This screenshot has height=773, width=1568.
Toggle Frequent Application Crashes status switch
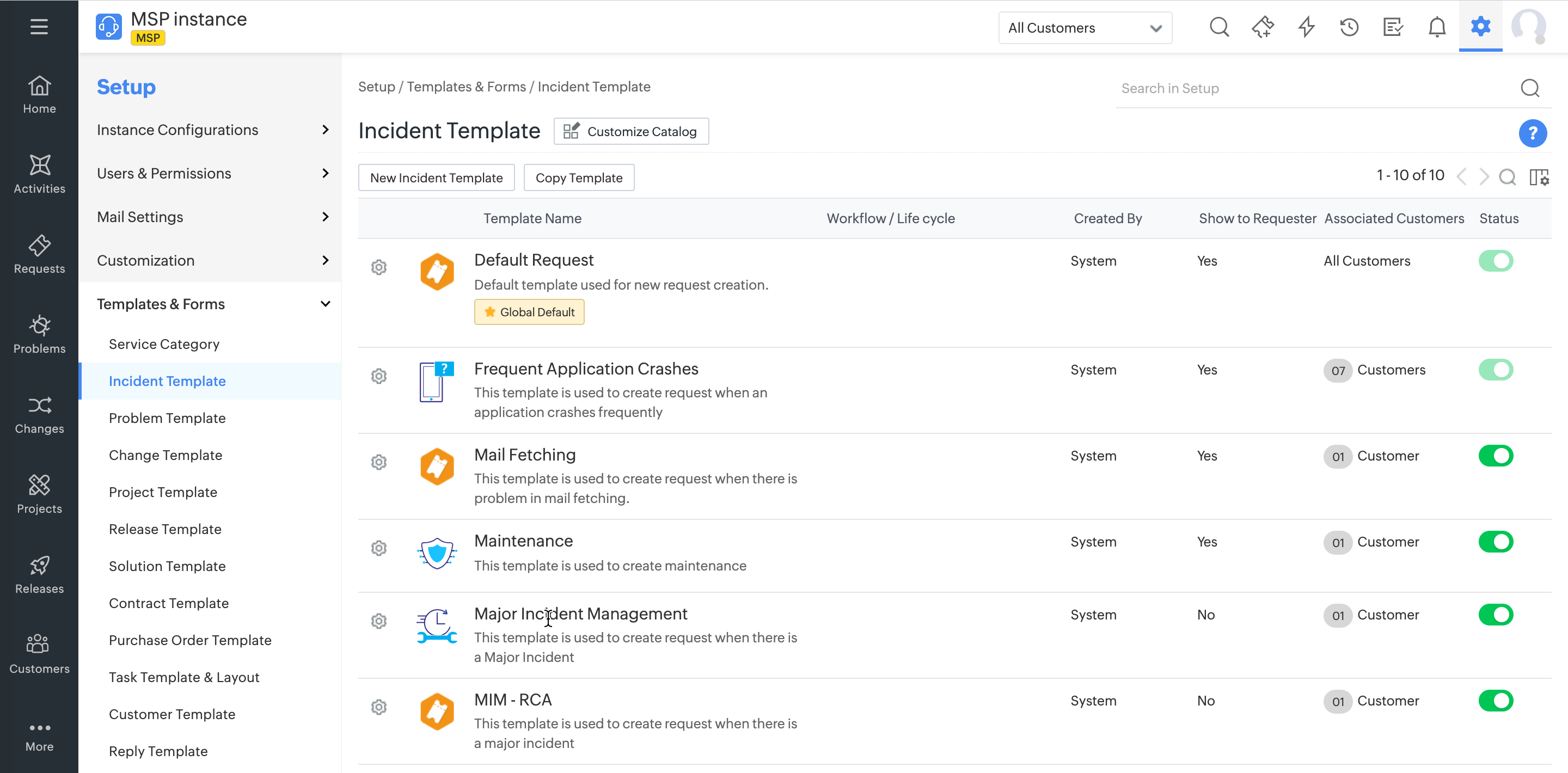[1495, 370]
